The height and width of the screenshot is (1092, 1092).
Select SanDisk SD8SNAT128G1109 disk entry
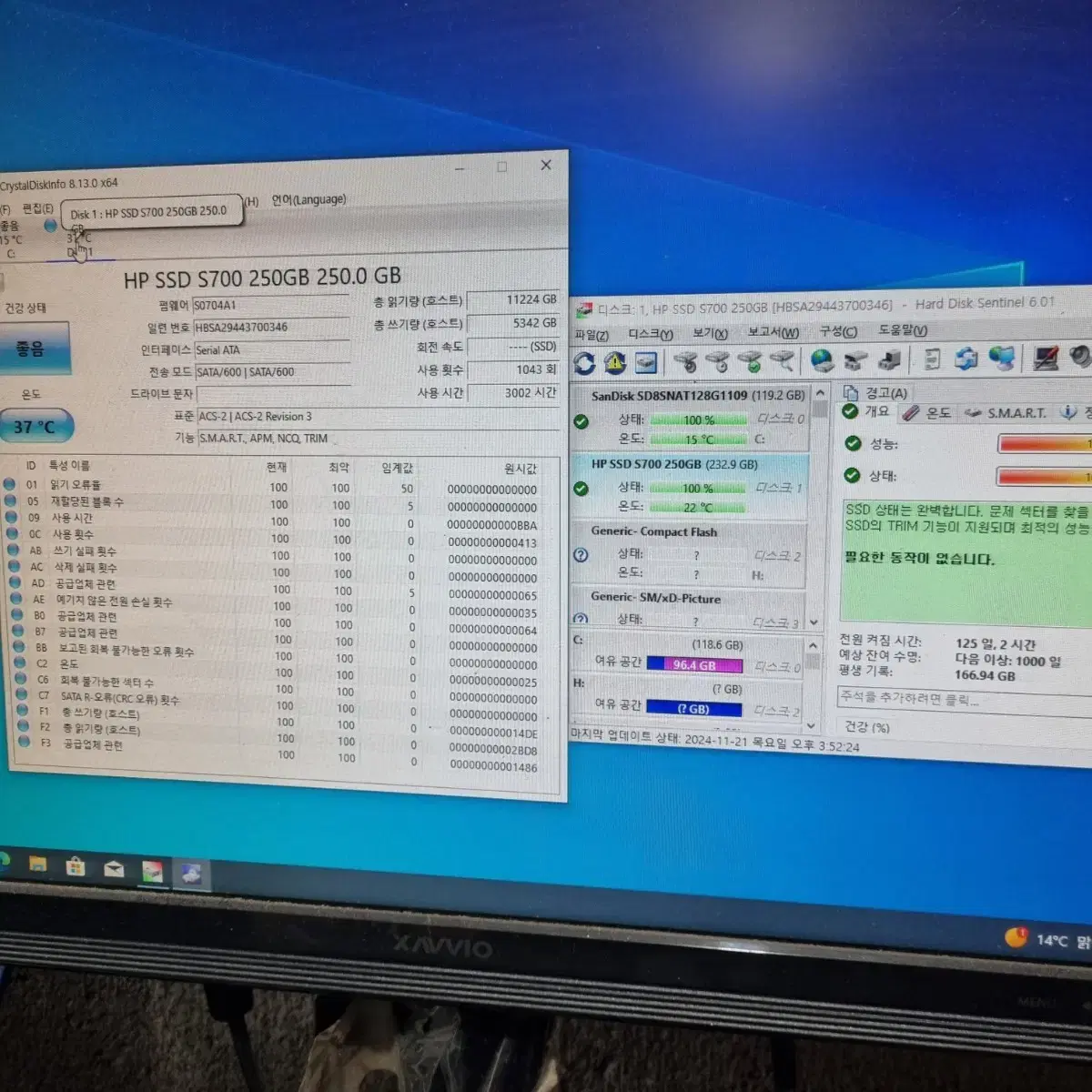coord(690,417)
